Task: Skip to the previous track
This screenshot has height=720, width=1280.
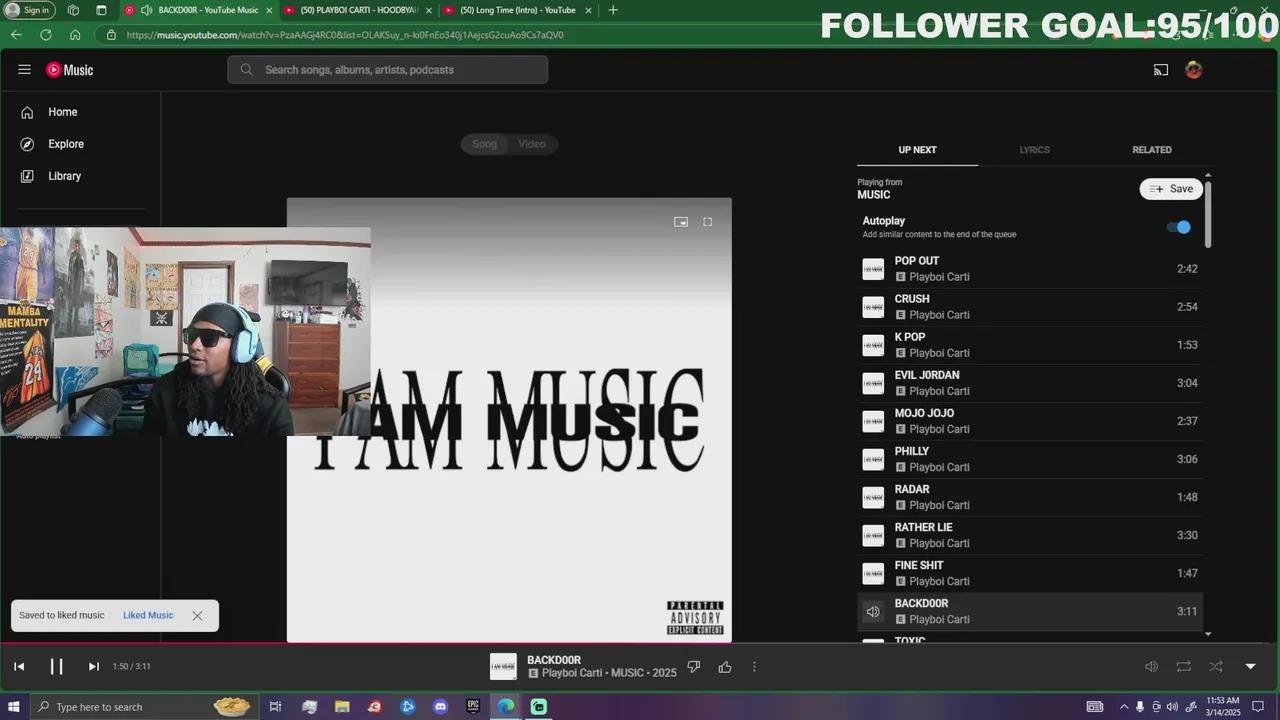Action: (19, 667)
